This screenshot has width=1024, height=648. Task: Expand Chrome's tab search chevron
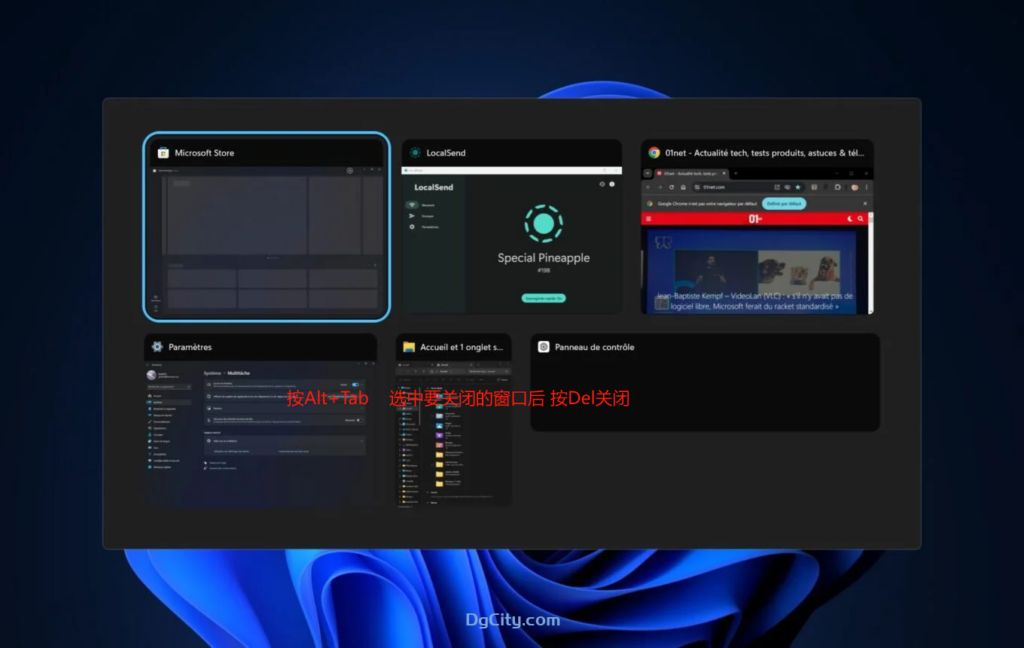[x=647, y=173]
